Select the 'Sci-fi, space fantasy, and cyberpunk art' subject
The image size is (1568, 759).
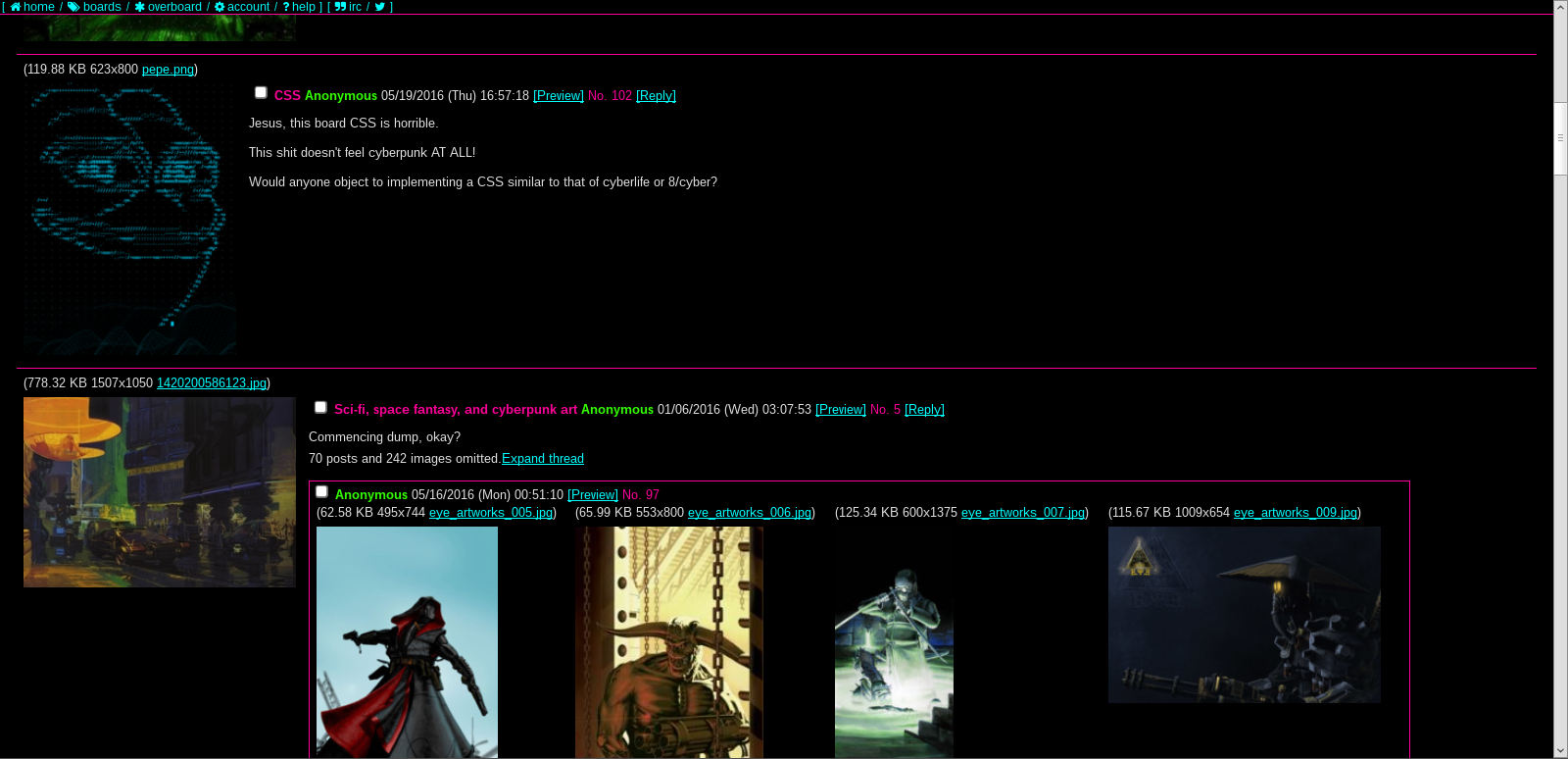(x=456, y=410)
